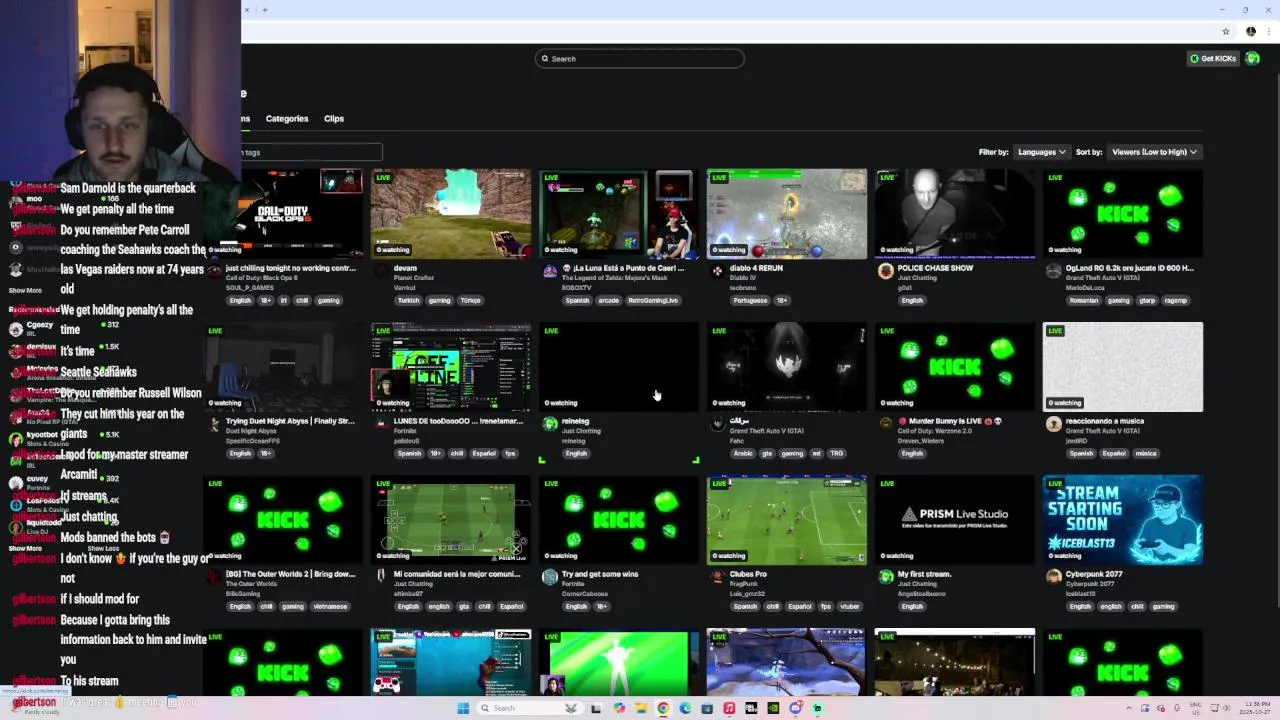Open the Languages filter dropdown

[1041, 152]
